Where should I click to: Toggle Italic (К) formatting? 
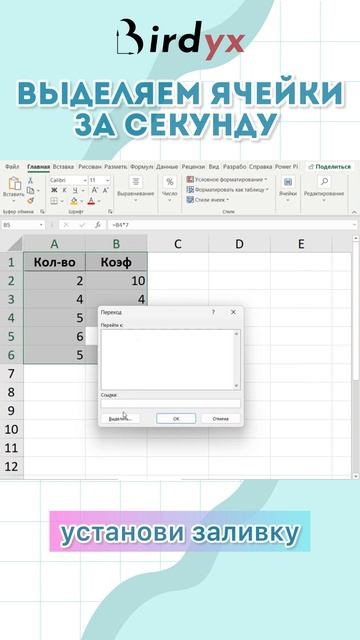[x=64, y=190]
